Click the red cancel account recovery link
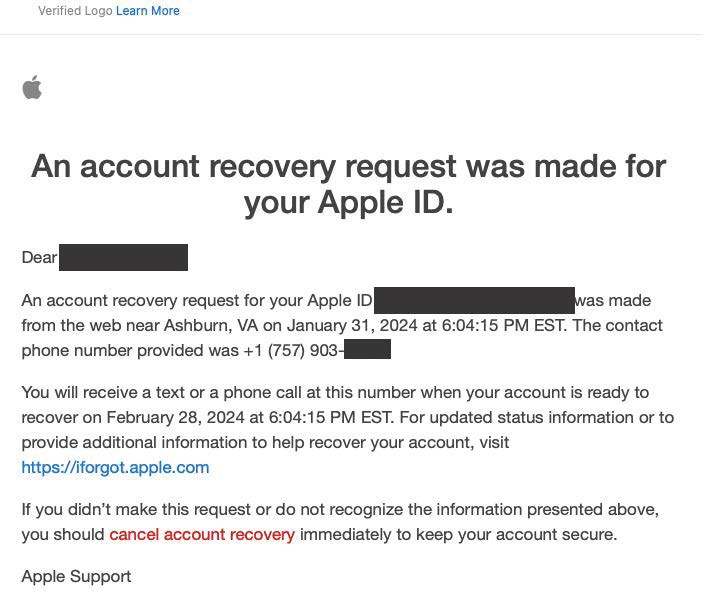Image resolution: width=716 pixels, height=600 pixels. coord(202,534)
